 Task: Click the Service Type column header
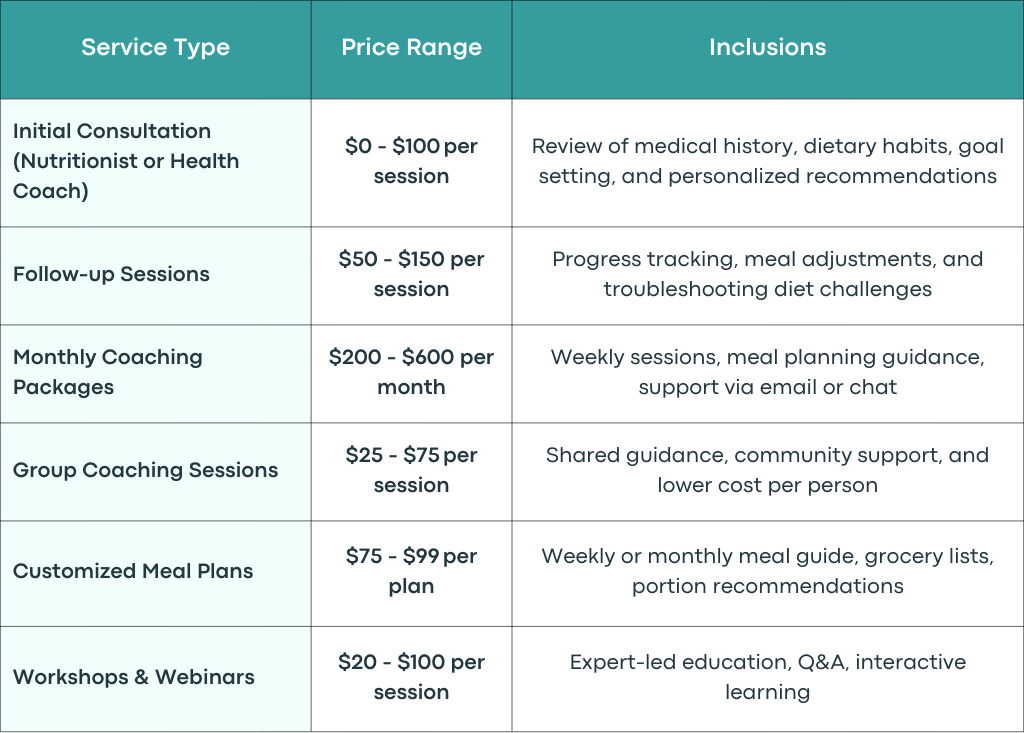(155, 48)
